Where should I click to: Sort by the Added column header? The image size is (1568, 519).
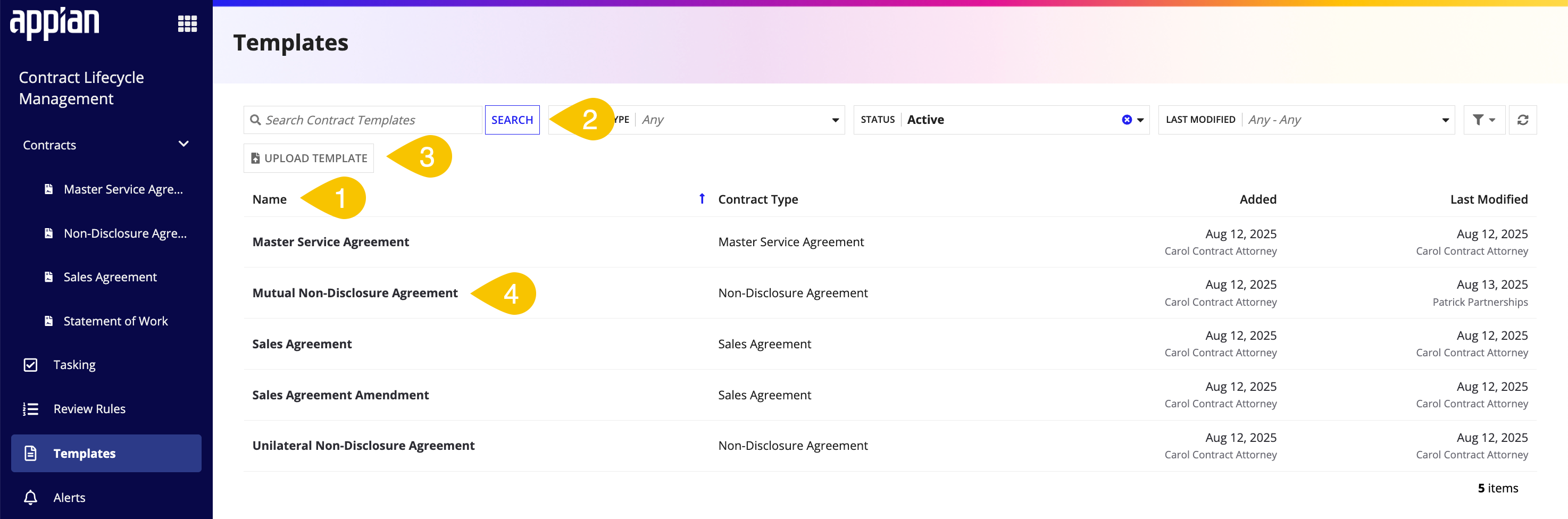pos(1257,199)
